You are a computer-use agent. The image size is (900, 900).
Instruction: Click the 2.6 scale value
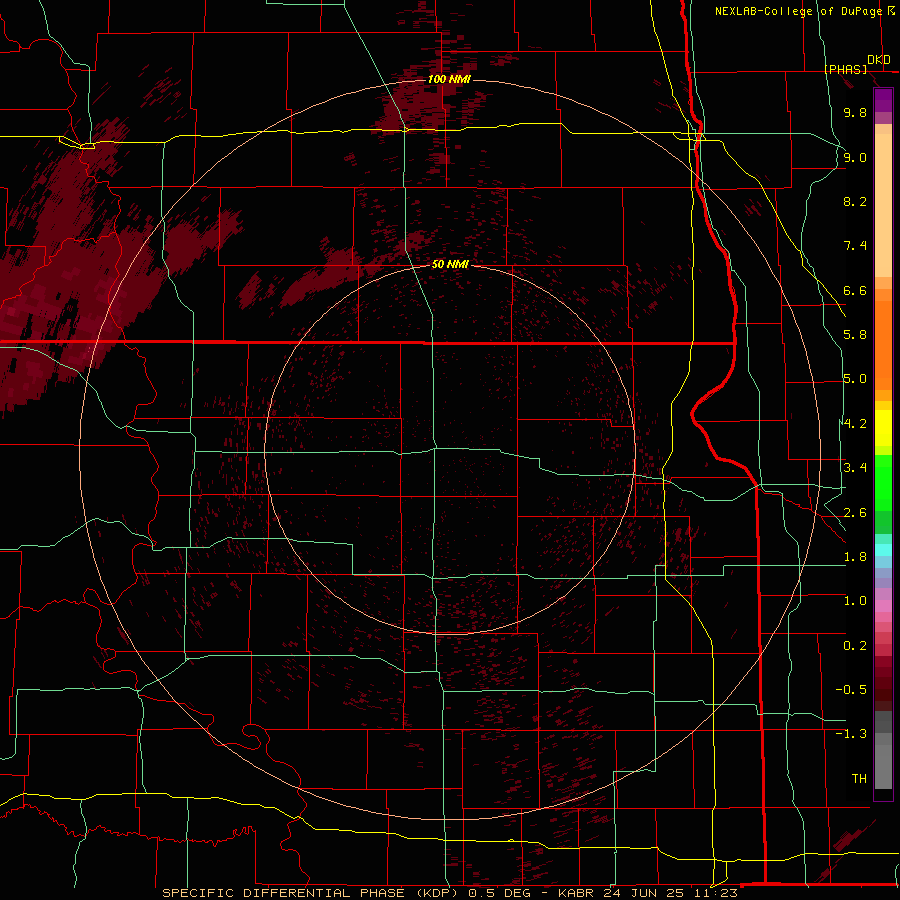(x=855, y=513)
